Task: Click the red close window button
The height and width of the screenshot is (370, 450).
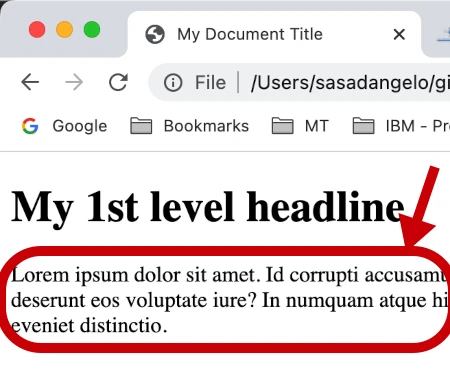Action: [37, 29]
